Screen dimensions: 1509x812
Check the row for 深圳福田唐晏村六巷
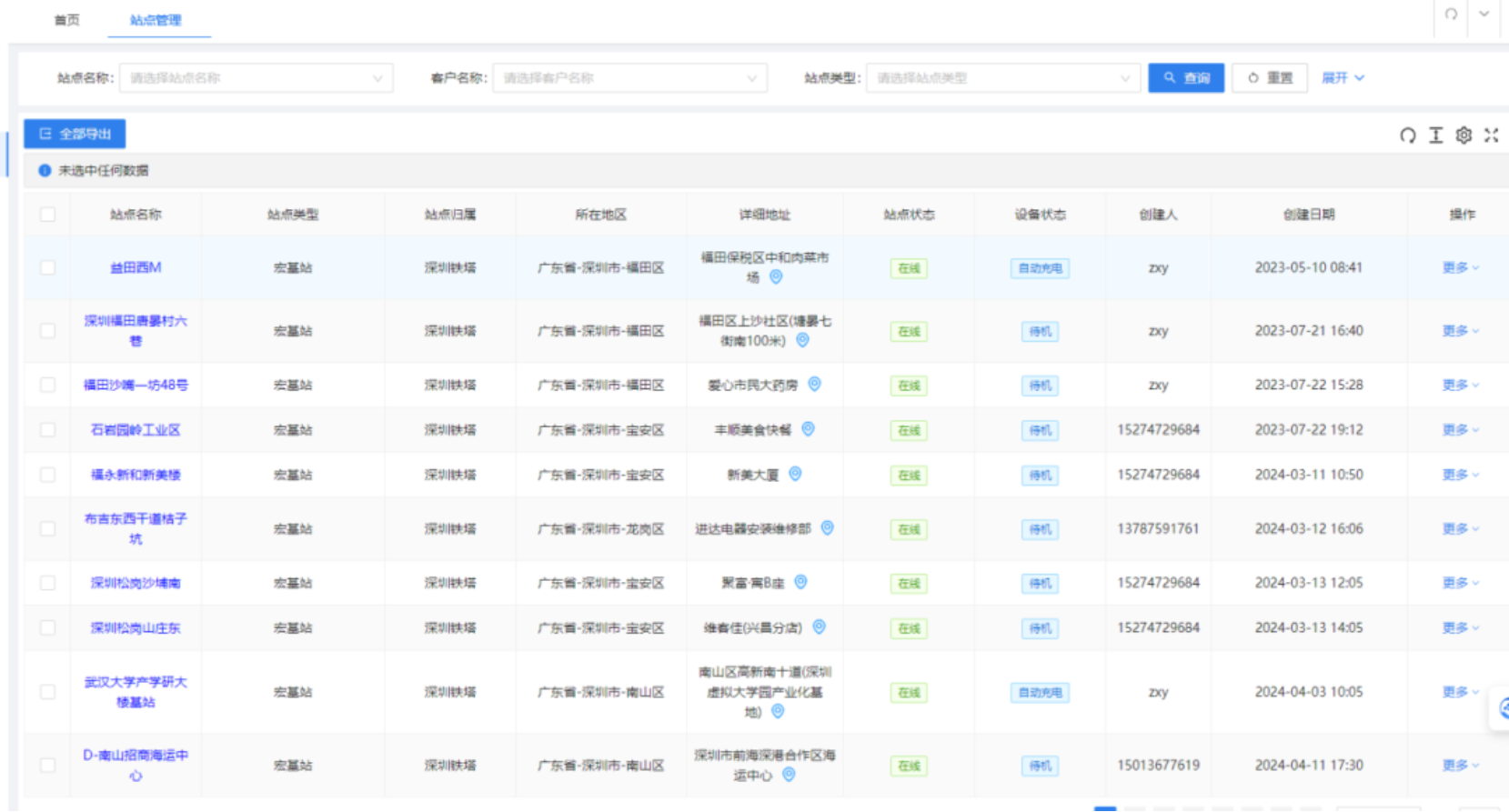pos(47,331)
